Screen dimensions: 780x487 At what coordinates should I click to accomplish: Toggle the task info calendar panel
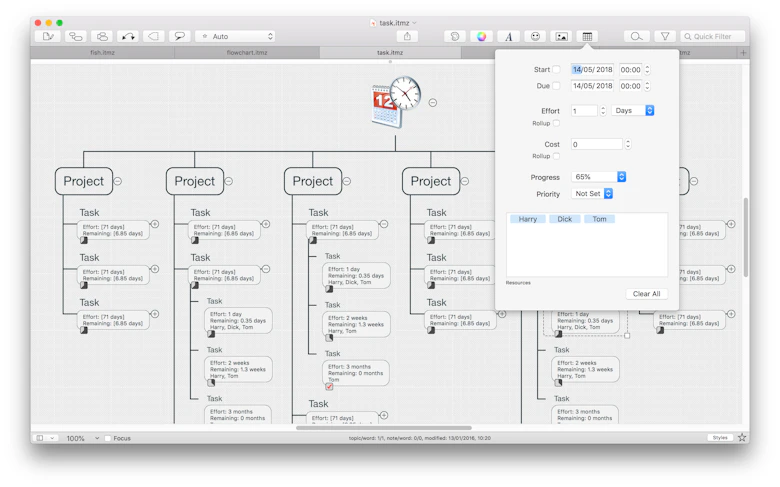[x=588, y=36]
